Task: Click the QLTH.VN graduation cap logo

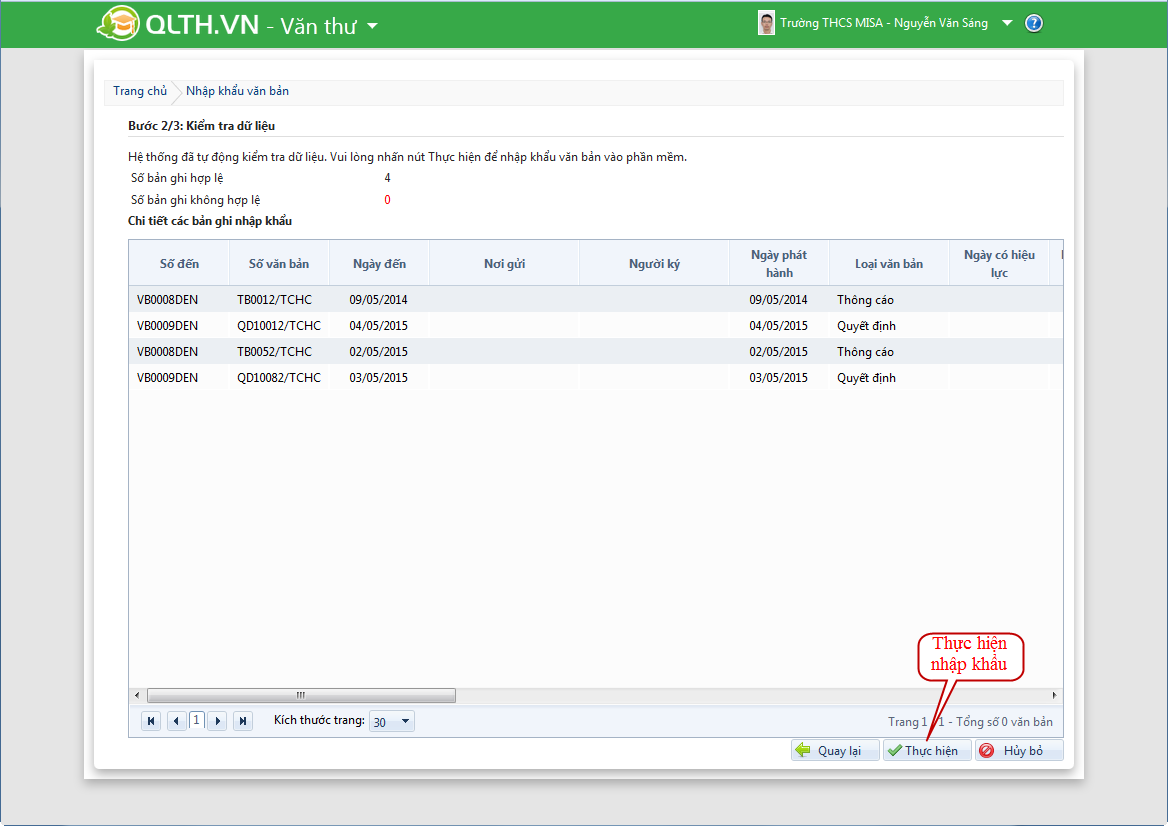Action: pos(118,23)
